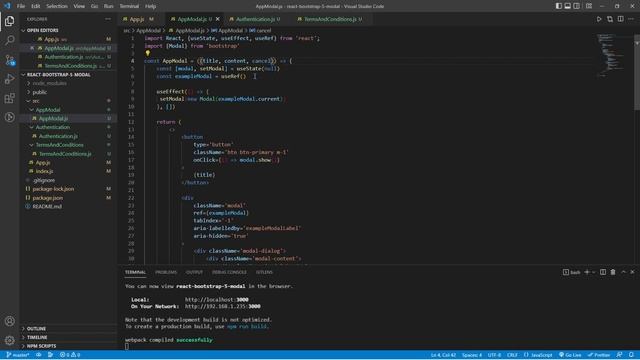Open the Accounts icon in activity bar
Image resolution: width=640 pixels, height=360 pixels.
(9, 321)
